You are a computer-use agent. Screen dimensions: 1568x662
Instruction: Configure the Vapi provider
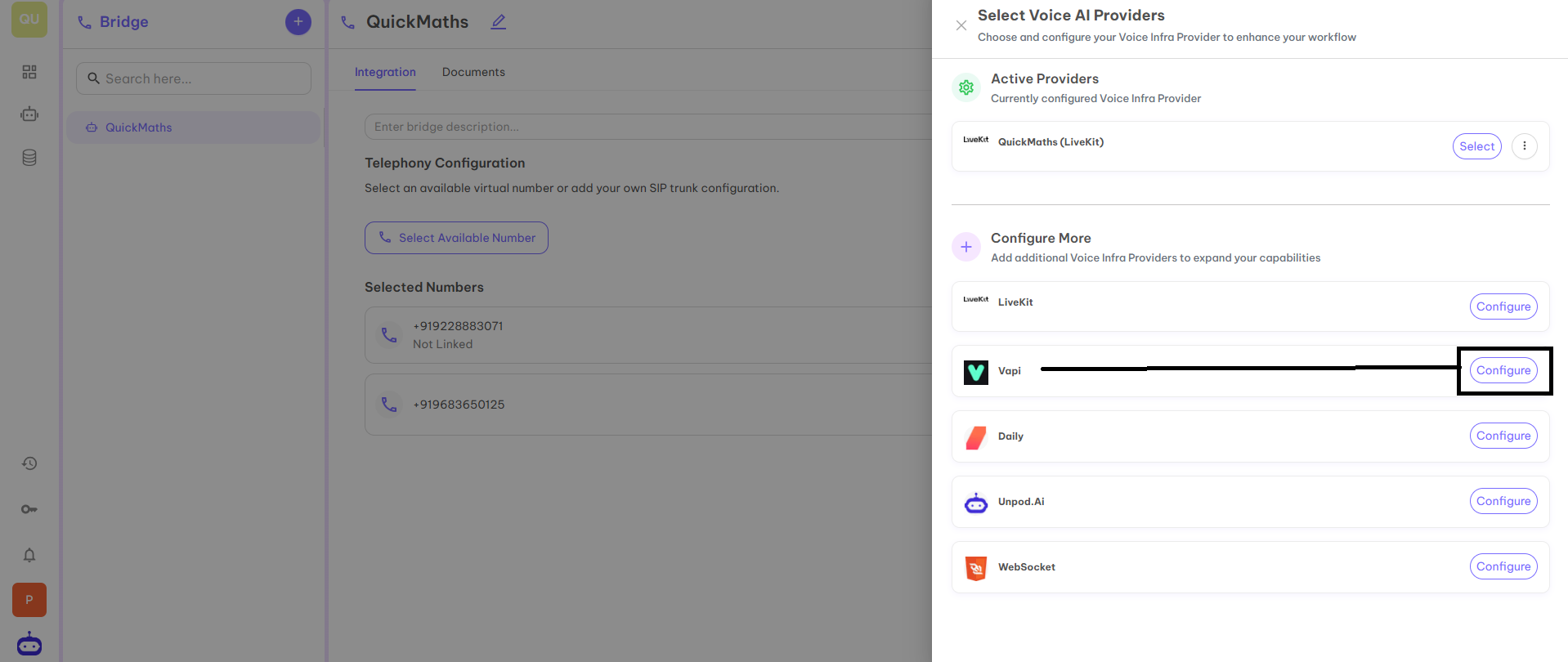[x=1503, y=370]
